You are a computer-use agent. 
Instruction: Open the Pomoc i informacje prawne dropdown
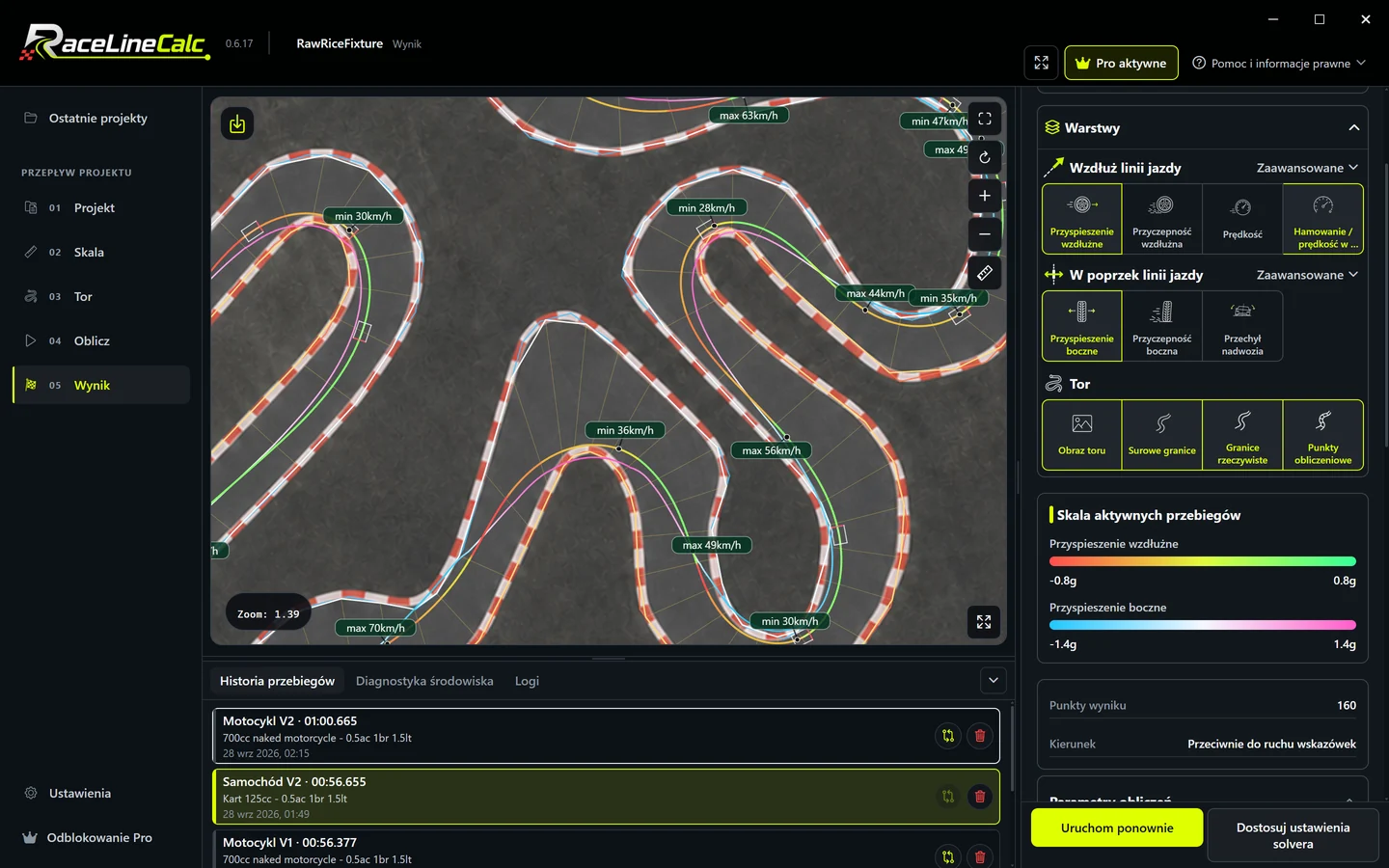(1279, 64)
